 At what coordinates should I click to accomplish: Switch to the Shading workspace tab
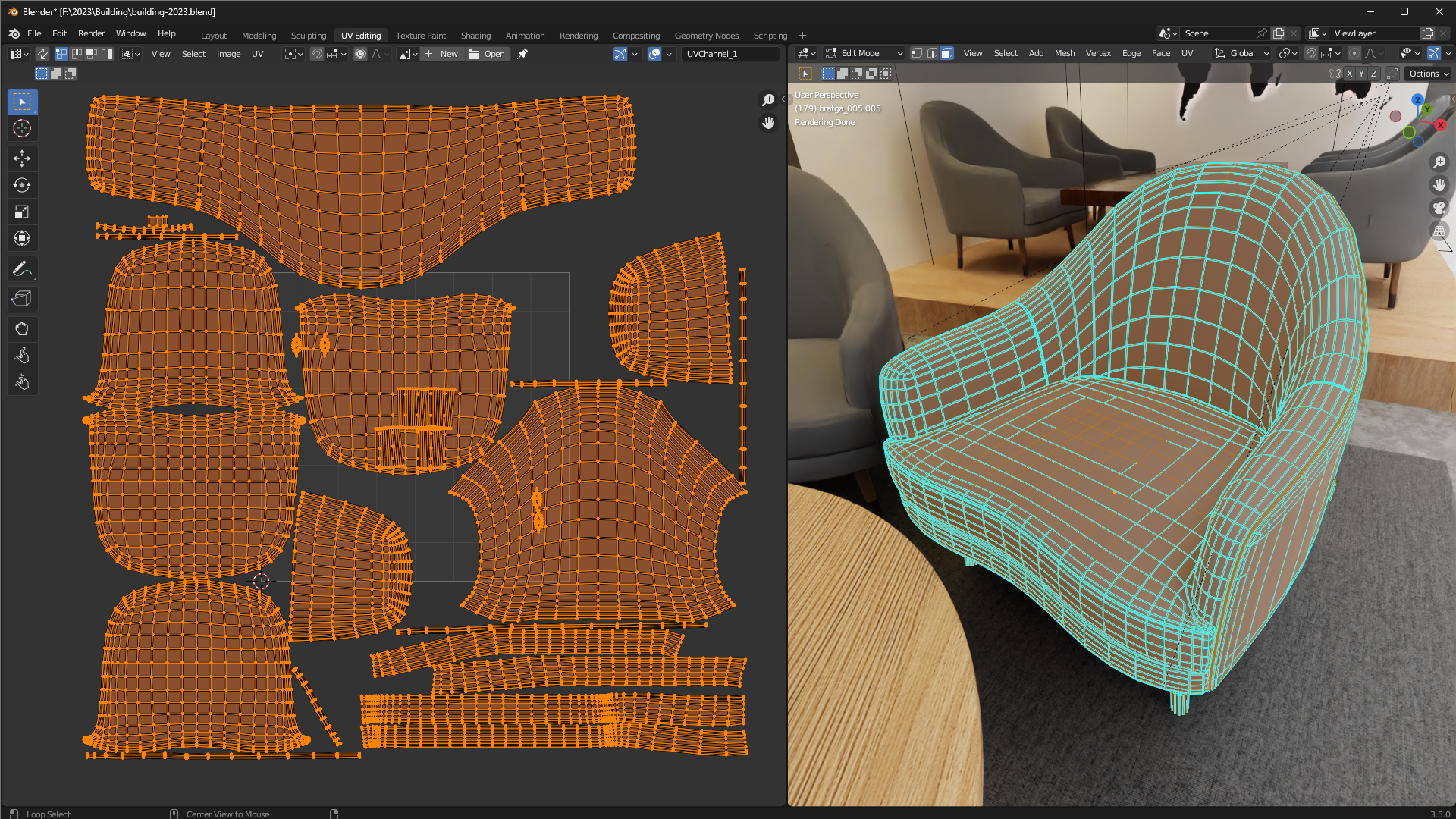[475, 36]
